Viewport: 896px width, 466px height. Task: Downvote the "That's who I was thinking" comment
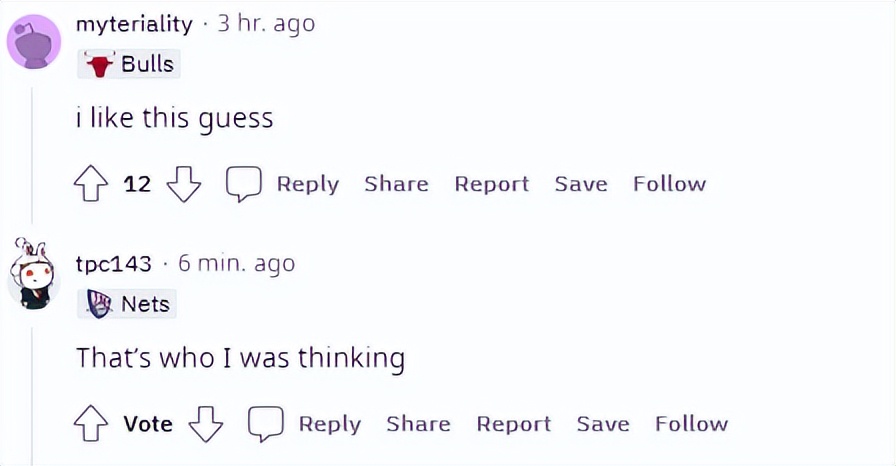click(206, 424)
